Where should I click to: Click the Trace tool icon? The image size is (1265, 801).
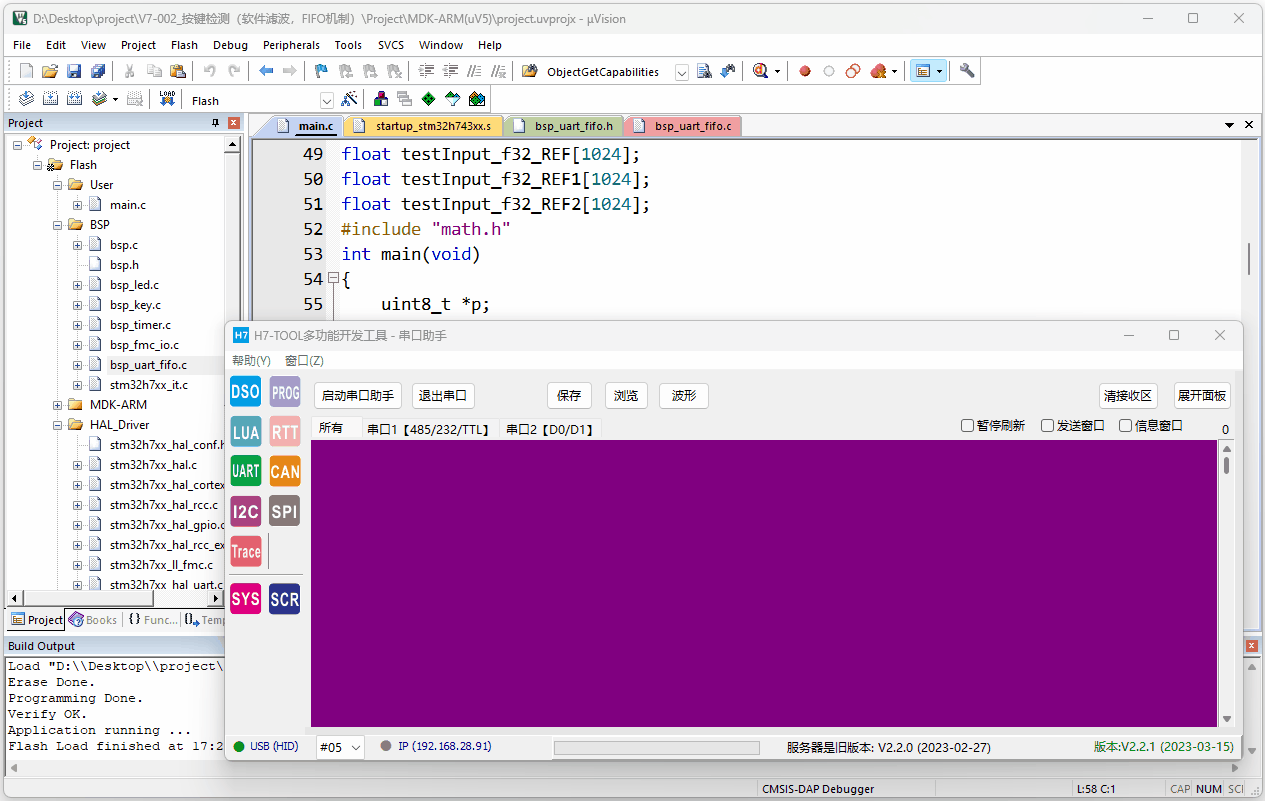[245, 551]
